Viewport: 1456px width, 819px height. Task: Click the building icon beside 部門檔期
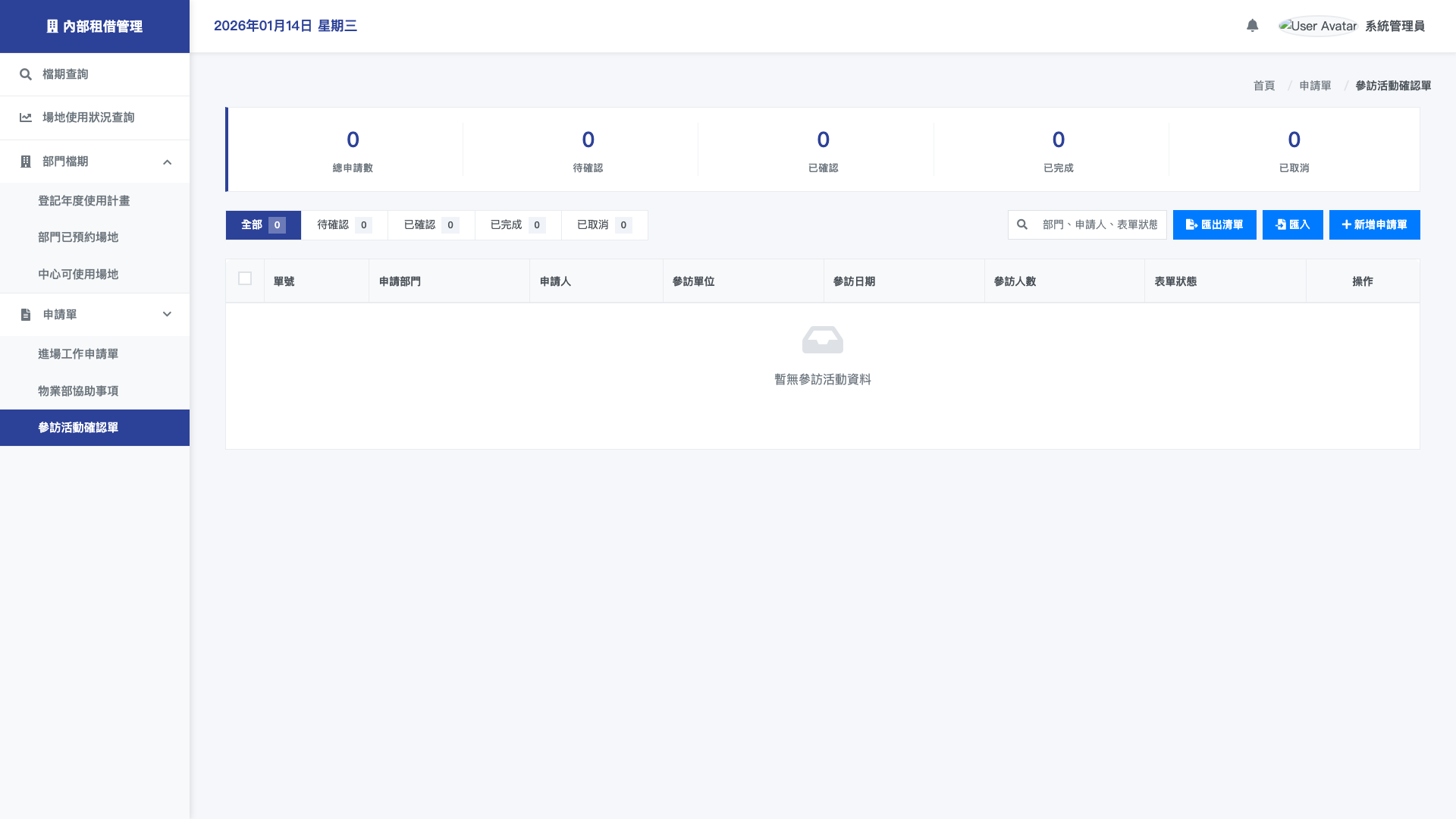(26, 162)
